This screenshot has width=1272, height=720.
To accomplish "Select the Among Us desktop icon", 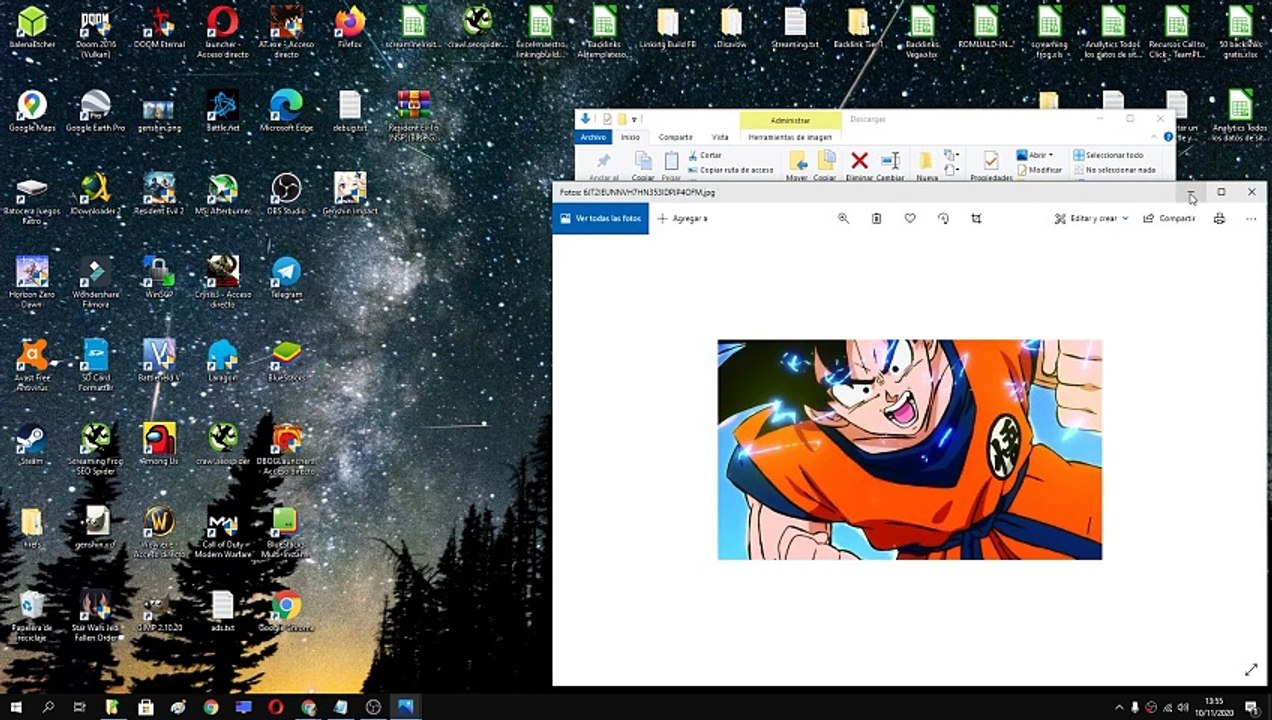I will [159, 445].
